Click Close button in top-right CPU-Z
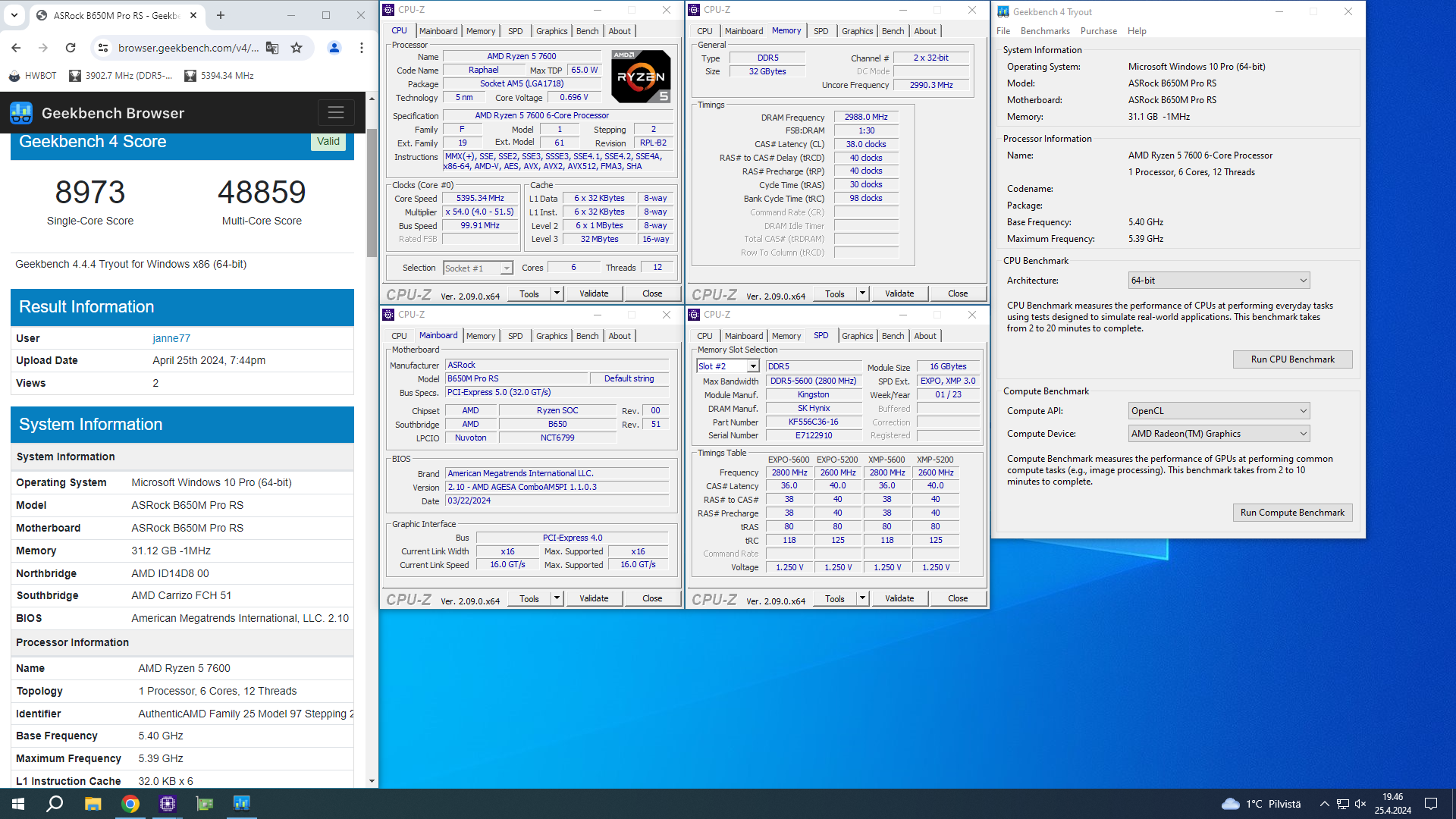1456x819 pixels. point(958,293)
